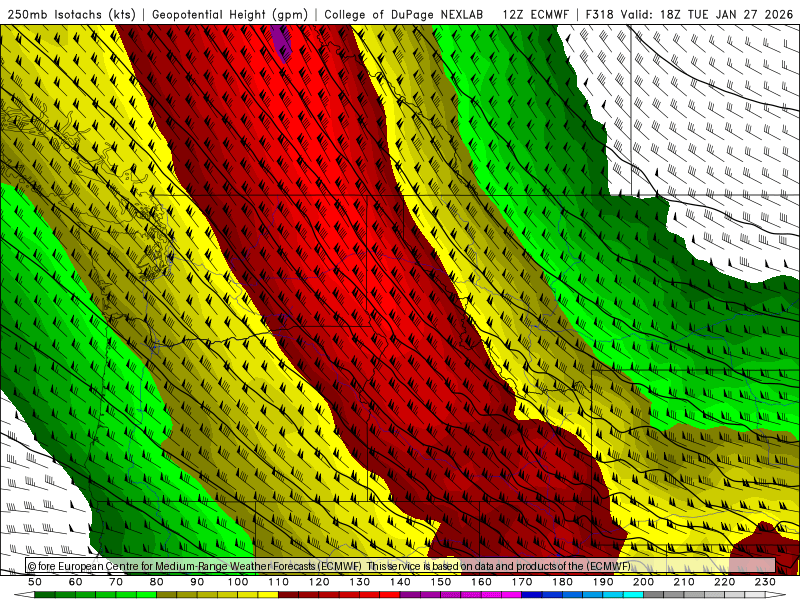The width and height of the screenshot is (800, 600).
Task: Click the 'Valid: 18Z TUE JAN 27 2026' text
Action: pos(707,15)
